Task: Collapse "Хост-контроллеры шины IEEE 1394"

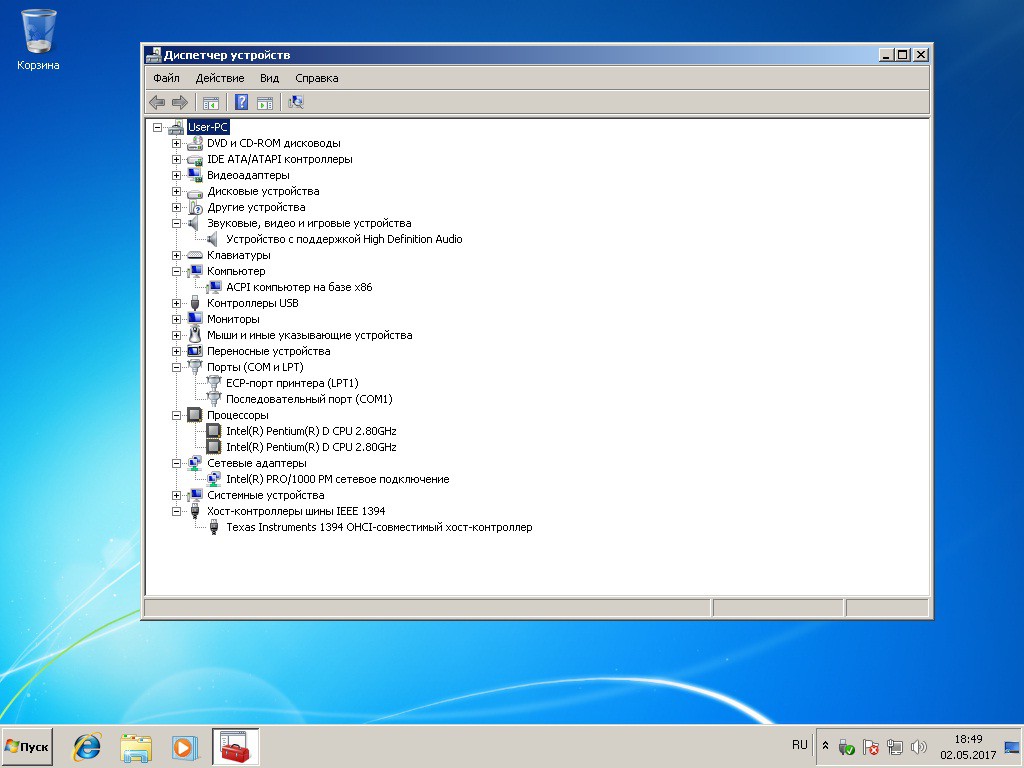Action: tap(176, 511)
